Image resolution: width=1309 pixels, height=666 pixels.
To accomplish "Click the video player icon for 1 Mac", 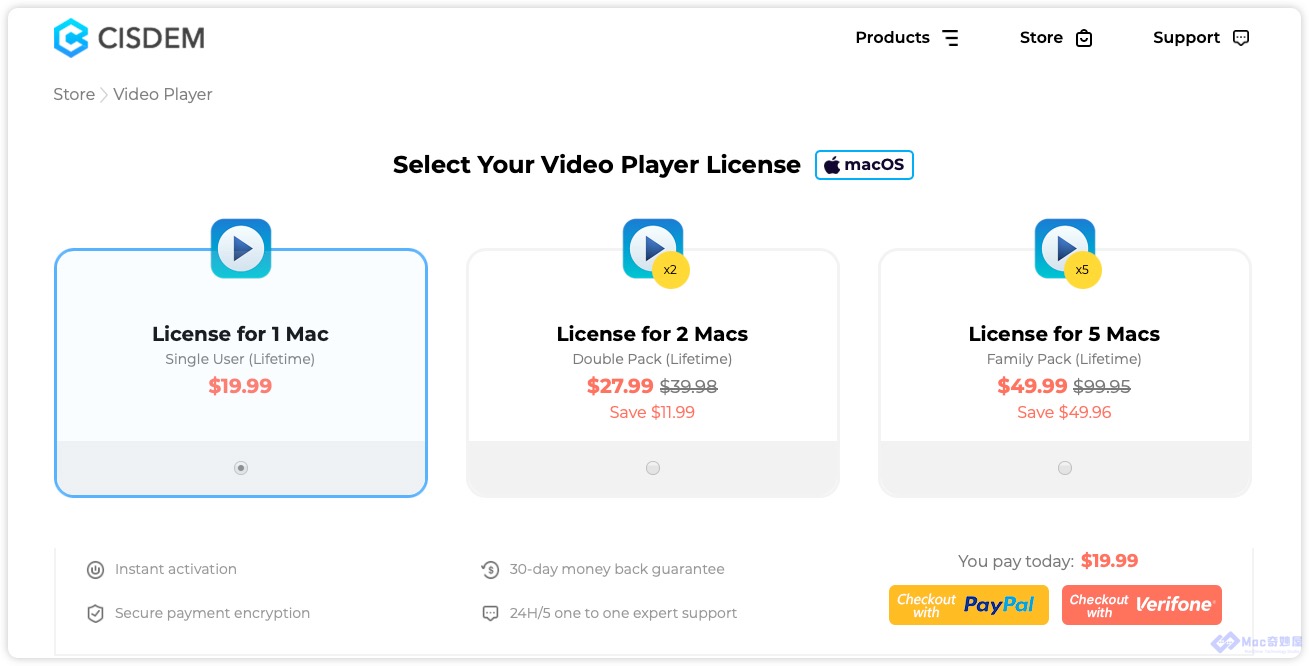I will (241, 248).
